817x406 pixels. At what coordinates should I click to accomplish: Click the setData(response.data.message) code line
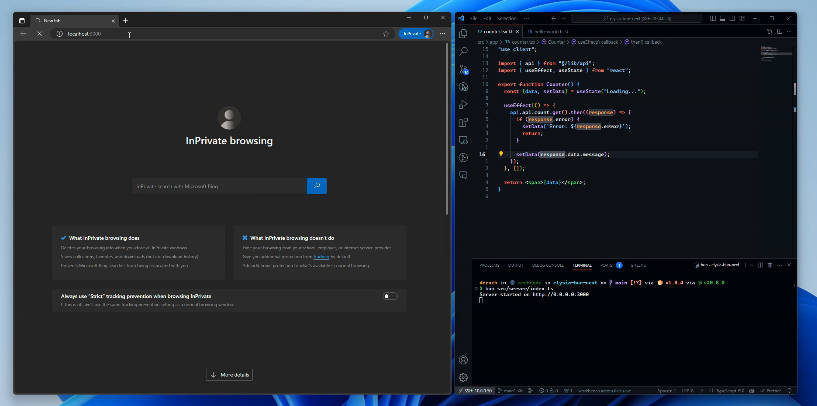click(x=563, y=154)
